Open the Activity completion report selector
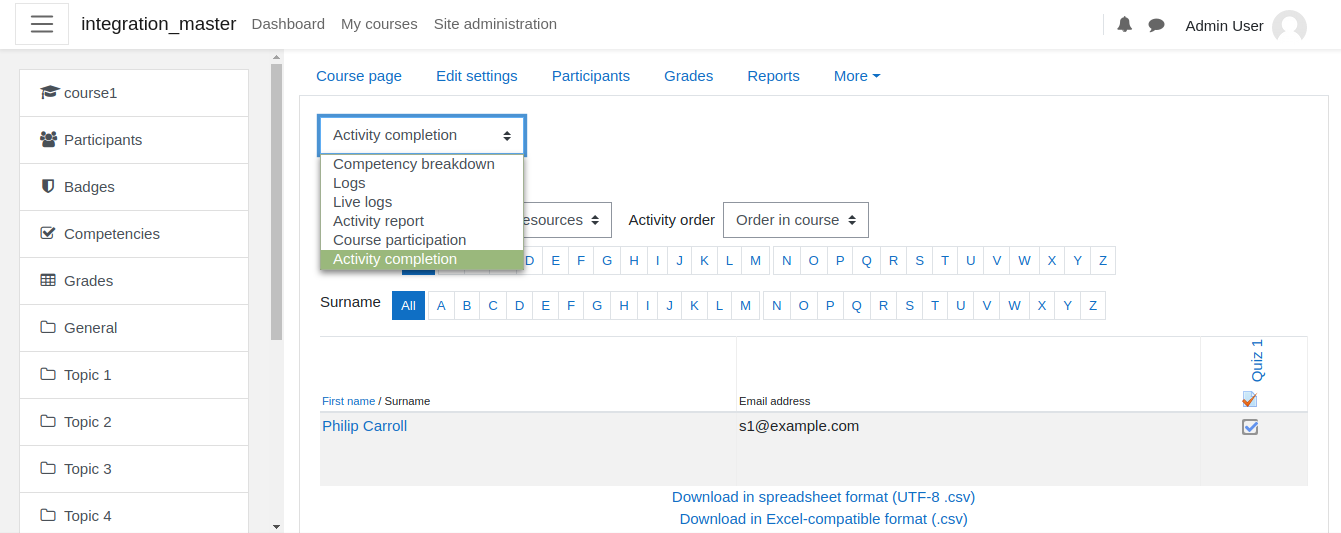This screenshot has width=1341, height=533. pos(422,135)
